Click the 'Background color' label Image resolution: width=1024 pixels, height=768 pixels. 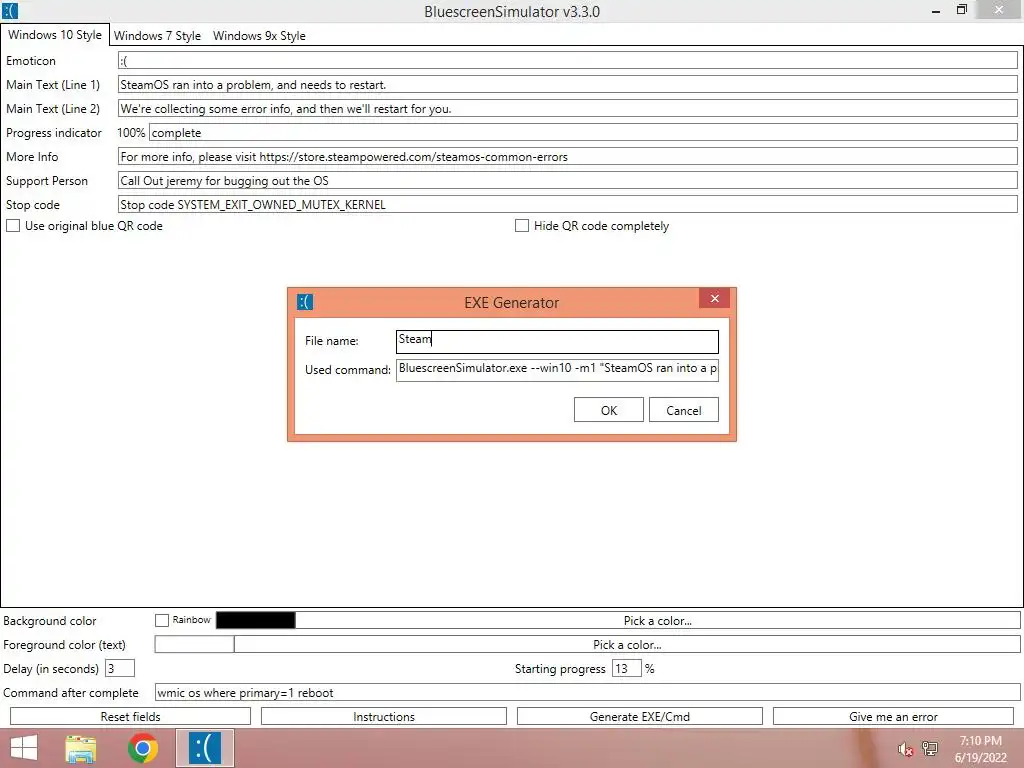click(50, 621)
